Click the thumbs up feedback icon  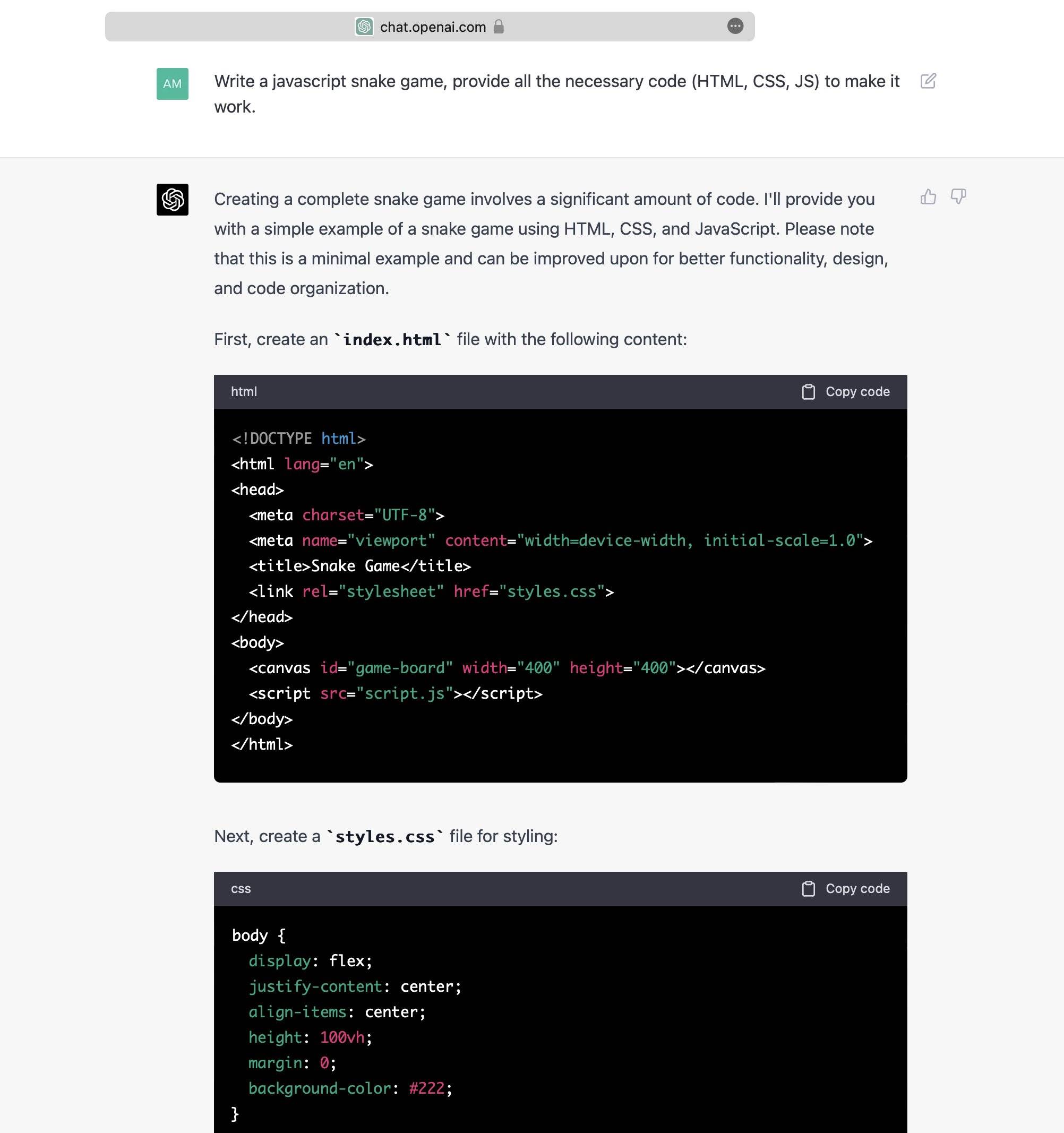928,196
